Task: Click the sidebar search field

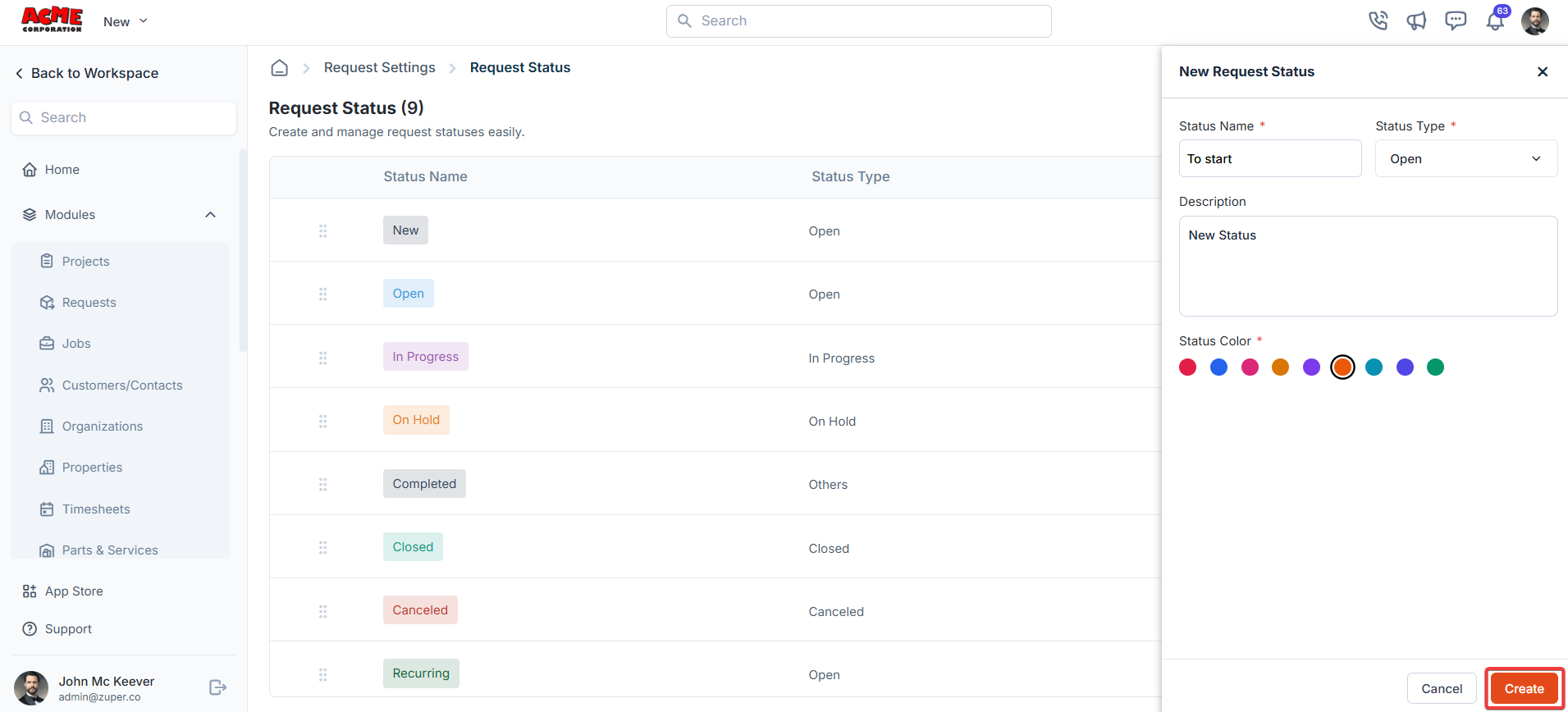Action: 124,118
